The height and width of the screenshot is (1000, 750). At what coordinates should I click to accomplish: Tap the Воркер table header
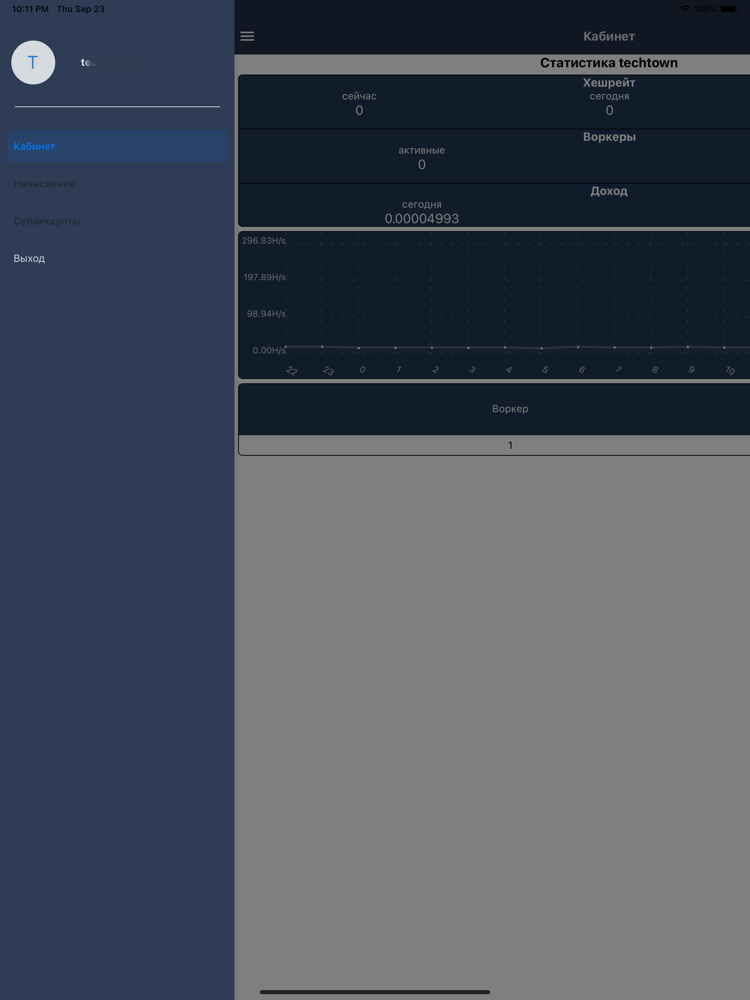[x=510, y=409]
